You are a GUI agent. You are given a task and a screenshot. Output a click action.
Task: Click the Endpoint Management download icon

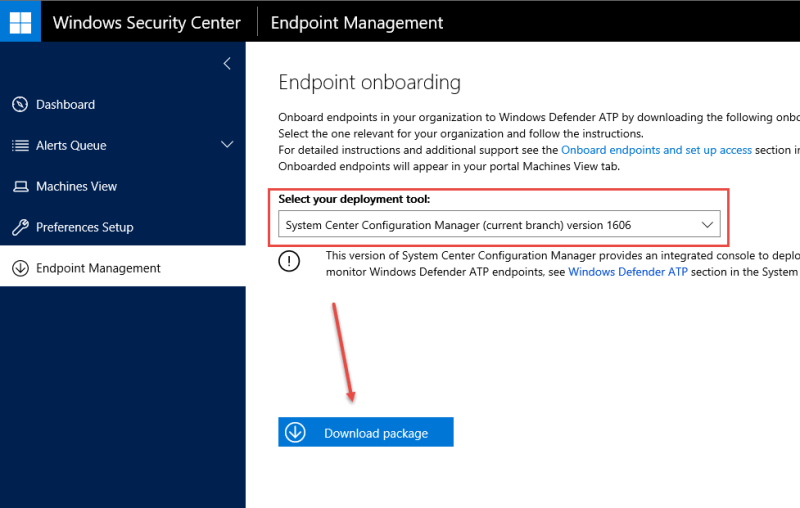coord(20,268)
